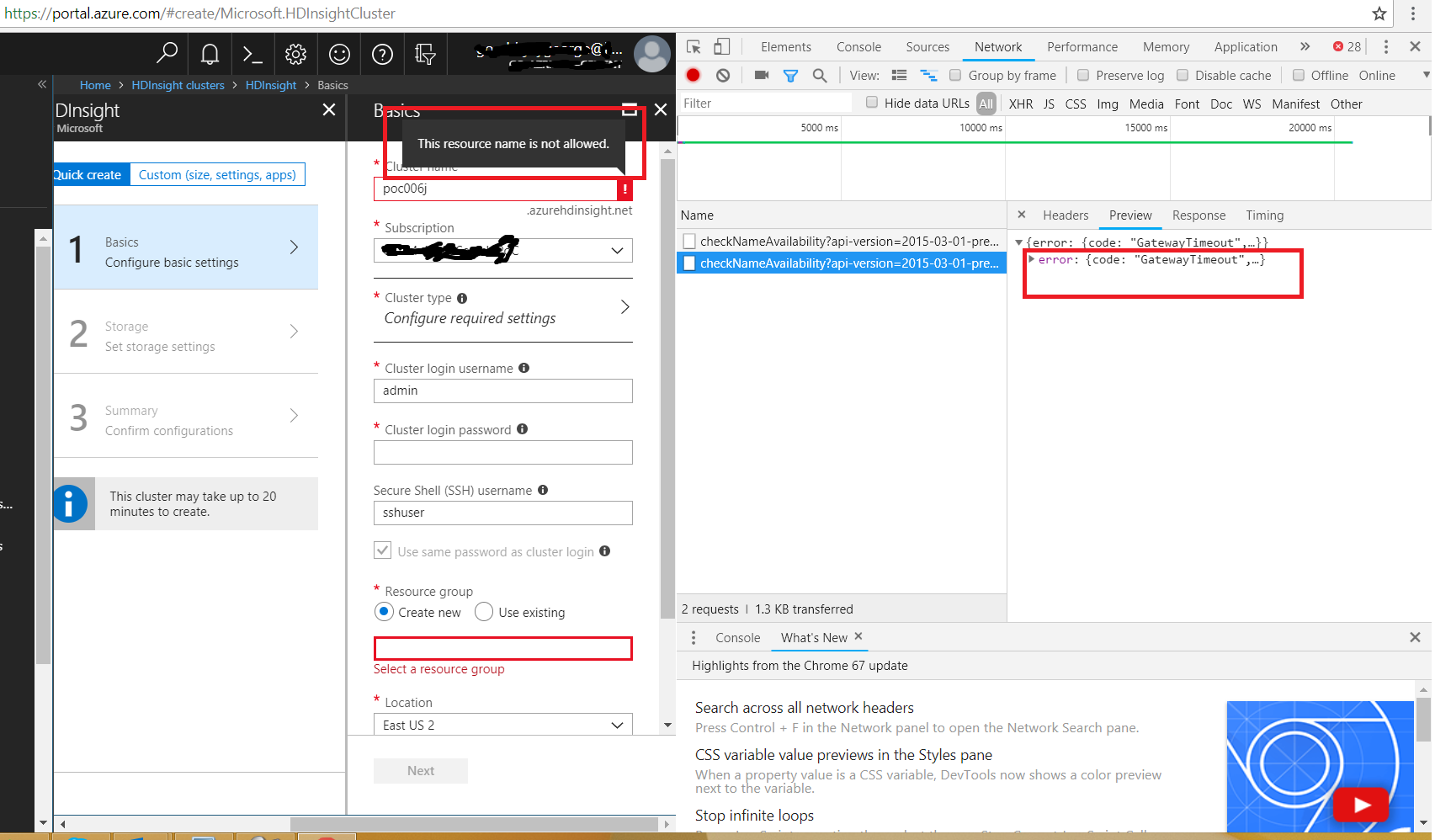Select second checkNameAvailability request row
The image size is (1435, 840).
(x=842, y=263)
